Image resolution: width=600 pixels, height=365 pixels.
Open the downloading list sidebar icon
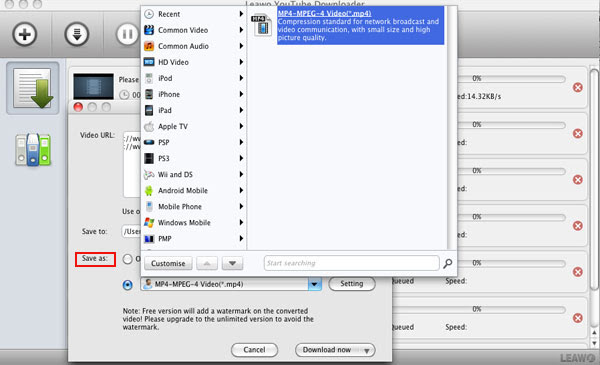click(33, 88)
